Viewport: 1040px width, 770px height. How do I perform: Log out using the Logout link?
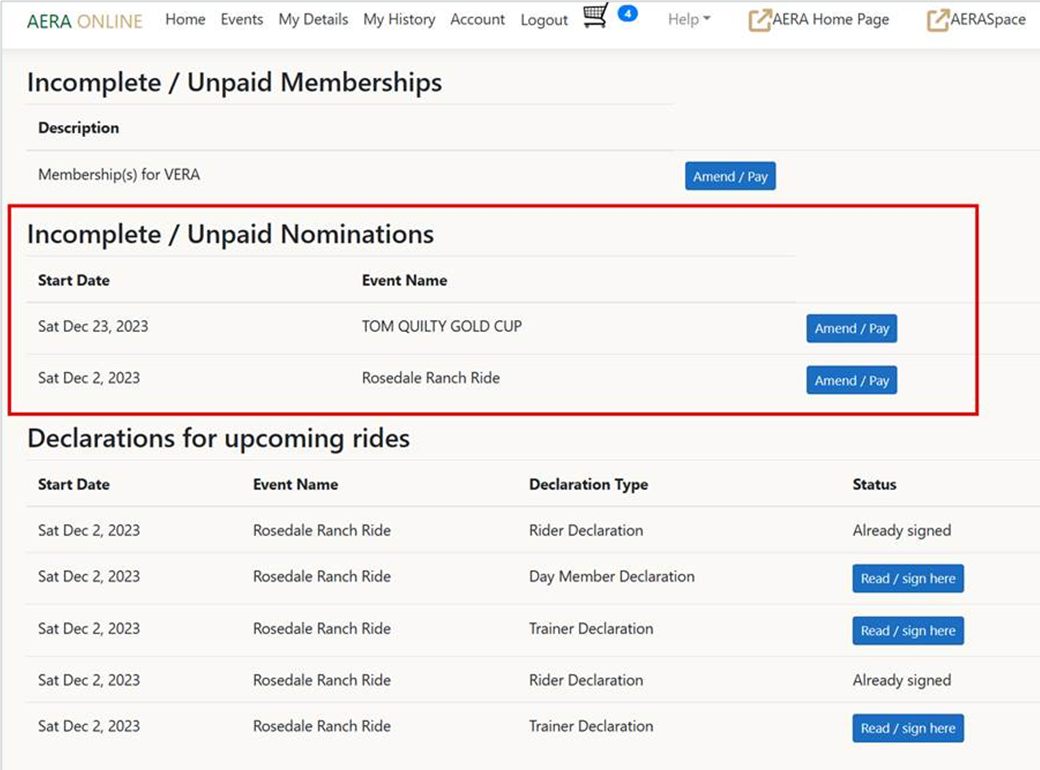coord(544,20)
